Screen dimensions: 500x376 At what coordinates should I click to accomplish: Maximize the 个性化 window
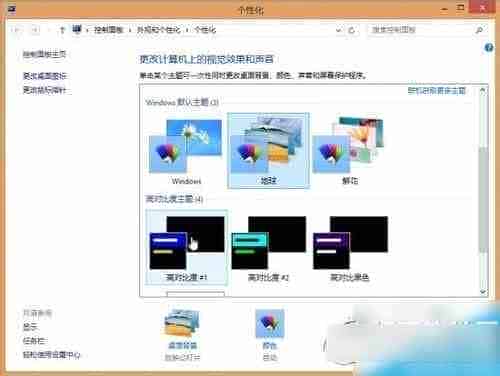(x=460, y=9)
